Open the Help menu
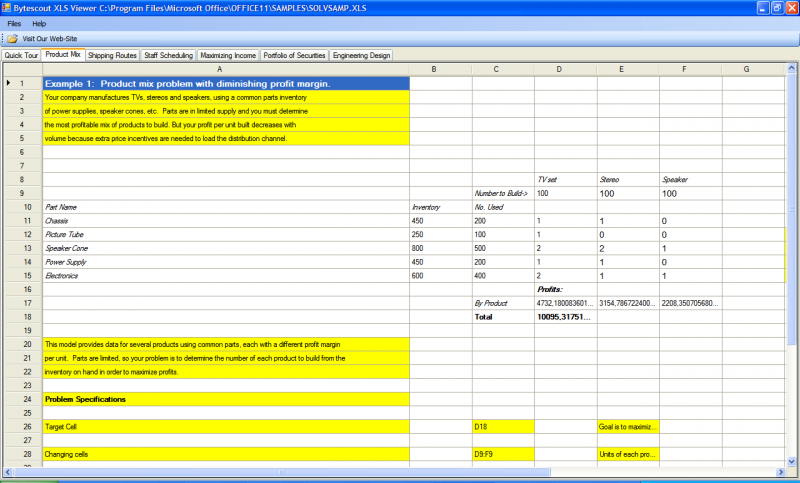This screenshot has width=800, height=483. [39, 23]
